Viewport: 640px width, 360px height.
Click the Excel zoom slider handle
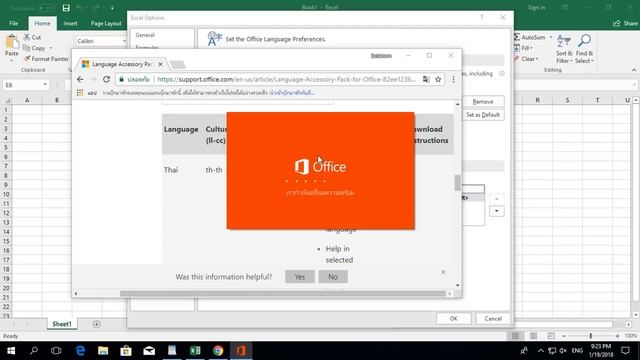click(x=590, y=336)
